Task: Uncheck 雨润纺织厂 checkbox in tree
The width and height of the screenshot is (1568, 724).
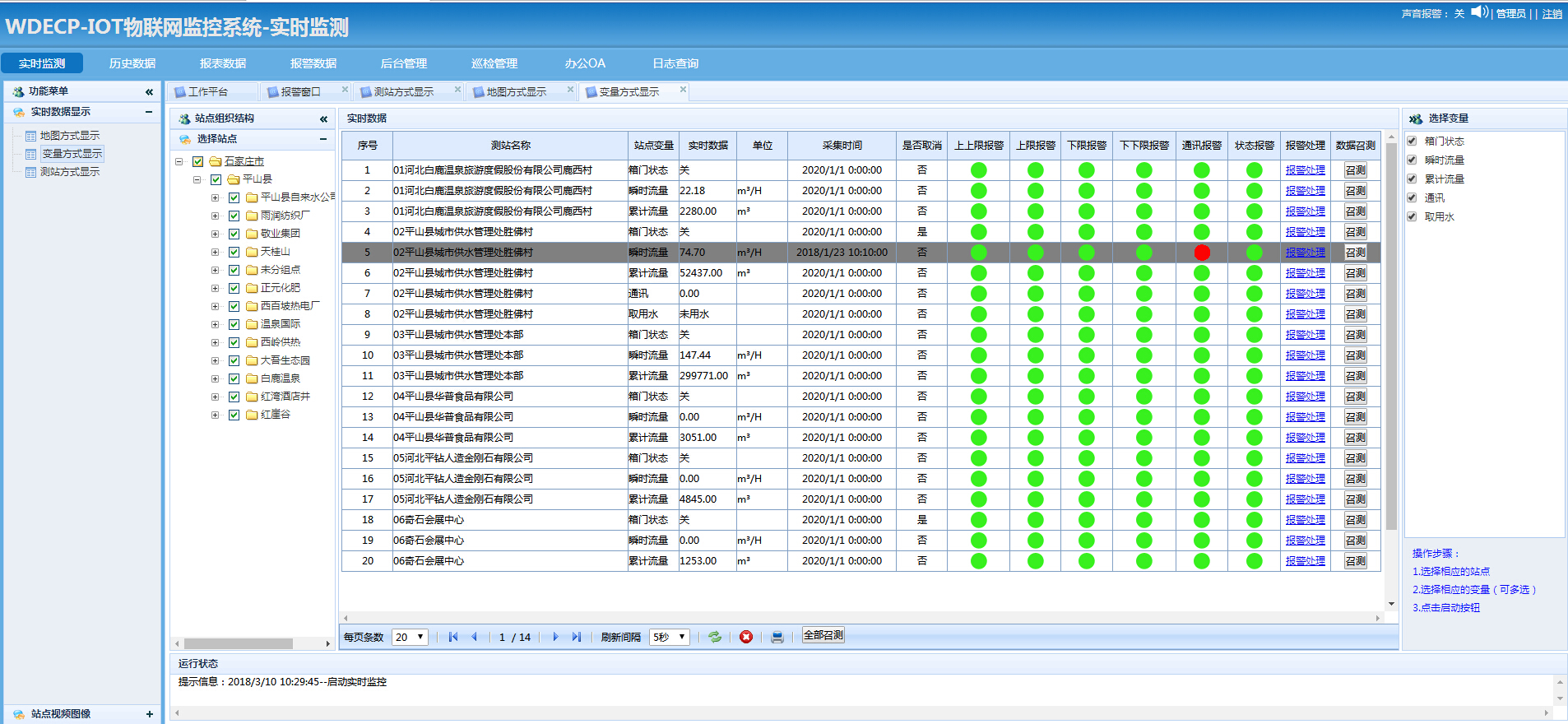Action: click(234, 216)
